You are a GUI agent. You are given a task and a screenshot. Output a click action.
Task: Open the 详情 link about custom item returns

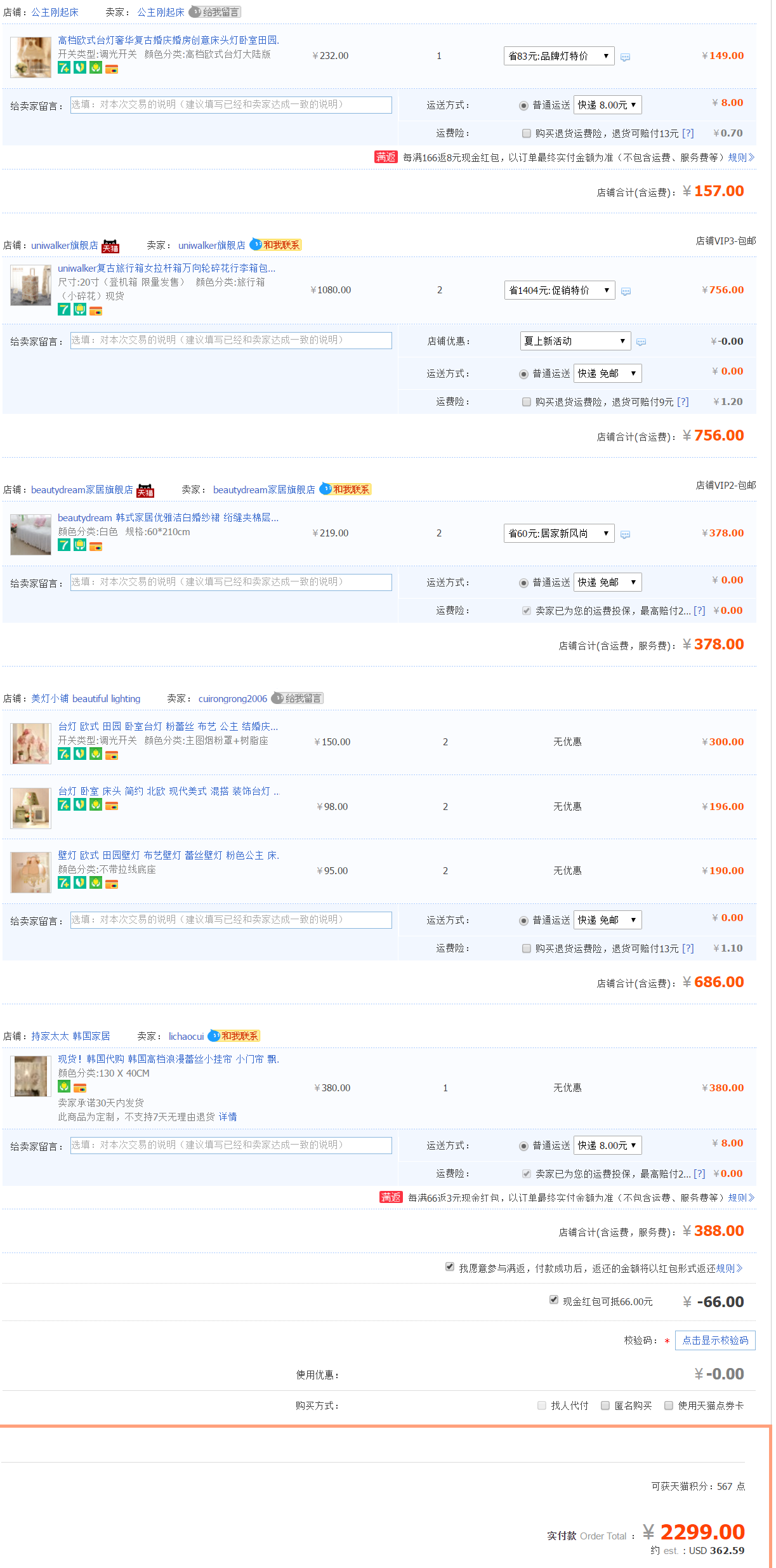(x=228, y=1117)
